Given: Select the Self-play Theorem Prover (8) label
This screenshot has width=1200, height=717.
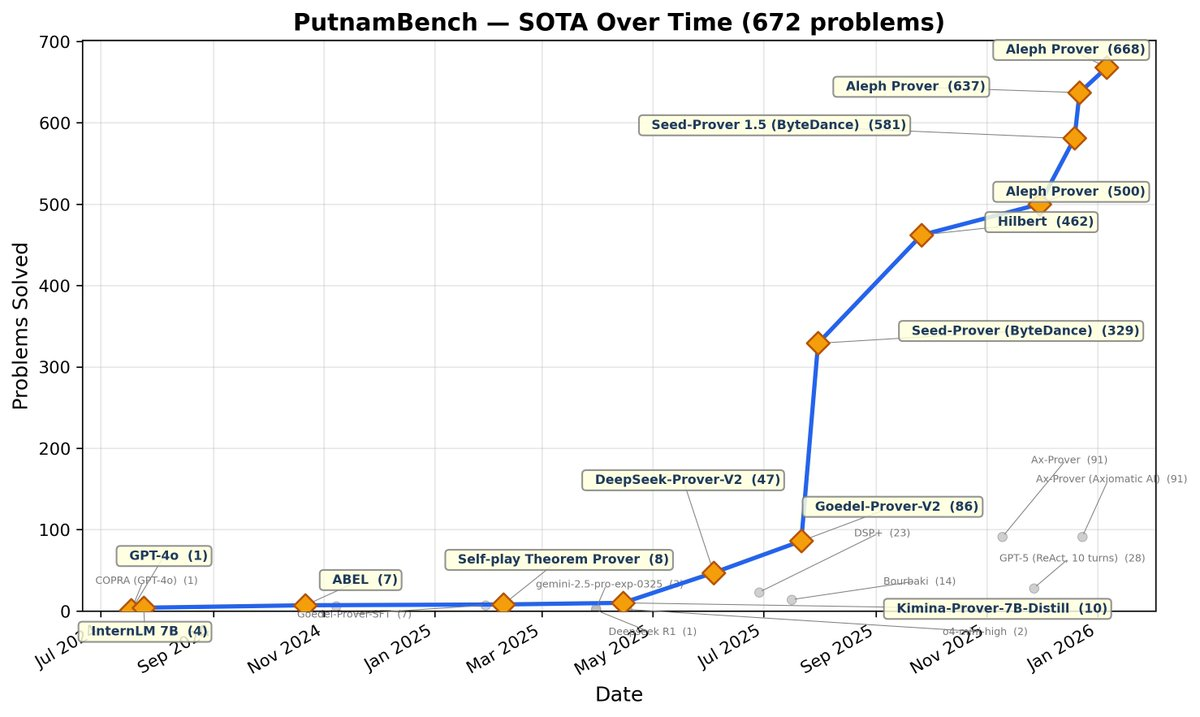Looking at the screenshot, I should tap(558, 559).
